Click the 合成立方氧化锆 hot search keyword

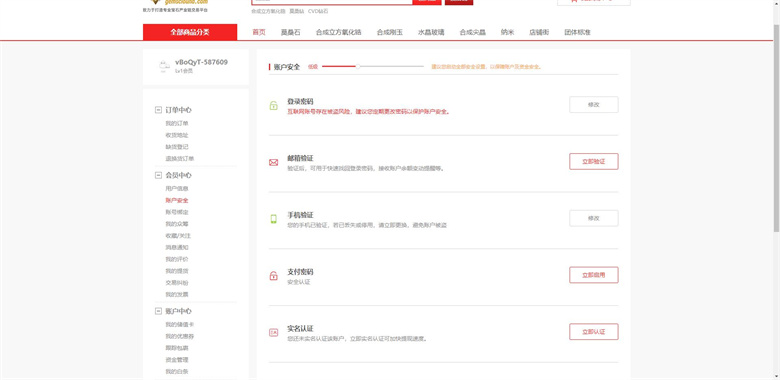click(269, 11)
